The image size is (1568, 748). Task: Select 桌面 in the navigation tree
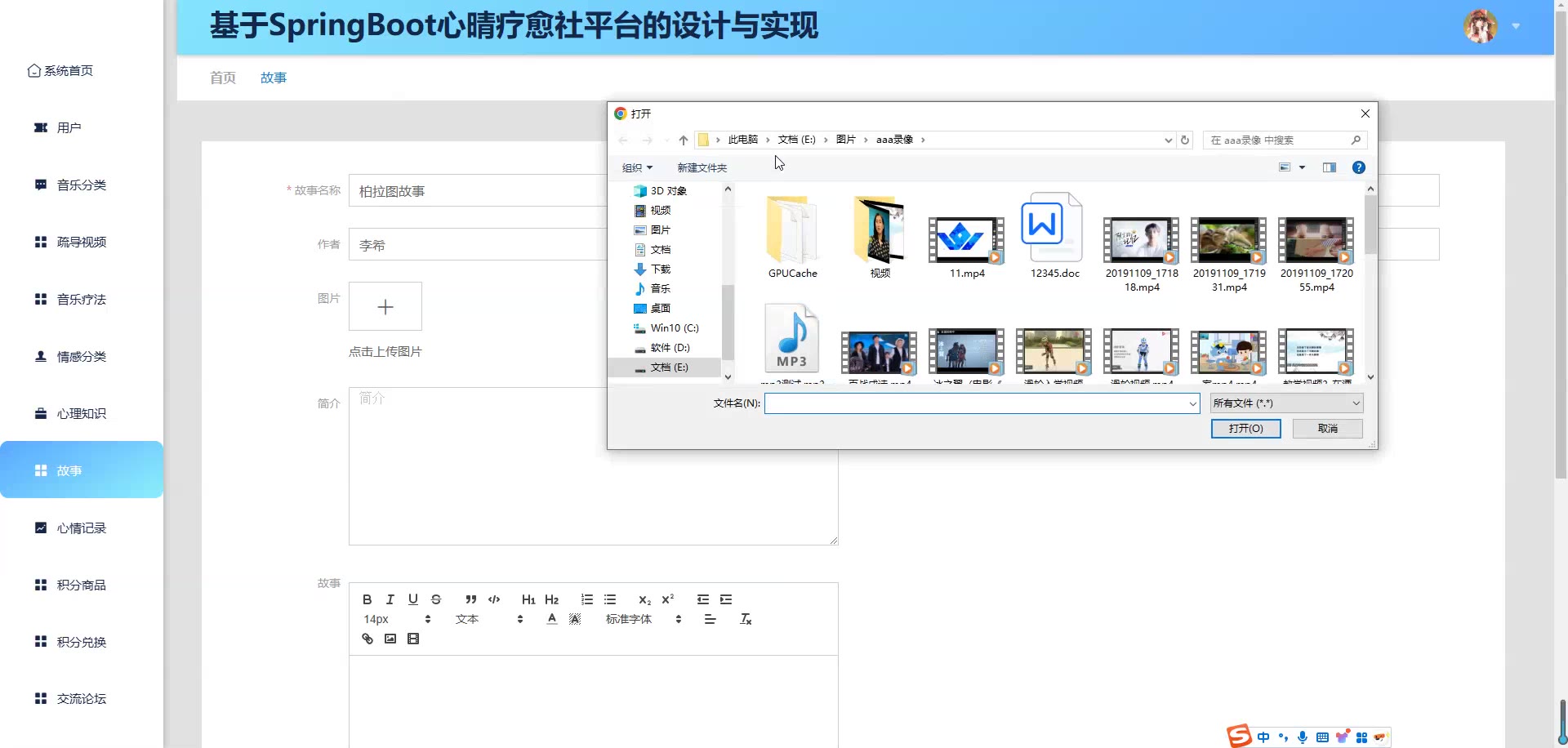click(660, 309)
